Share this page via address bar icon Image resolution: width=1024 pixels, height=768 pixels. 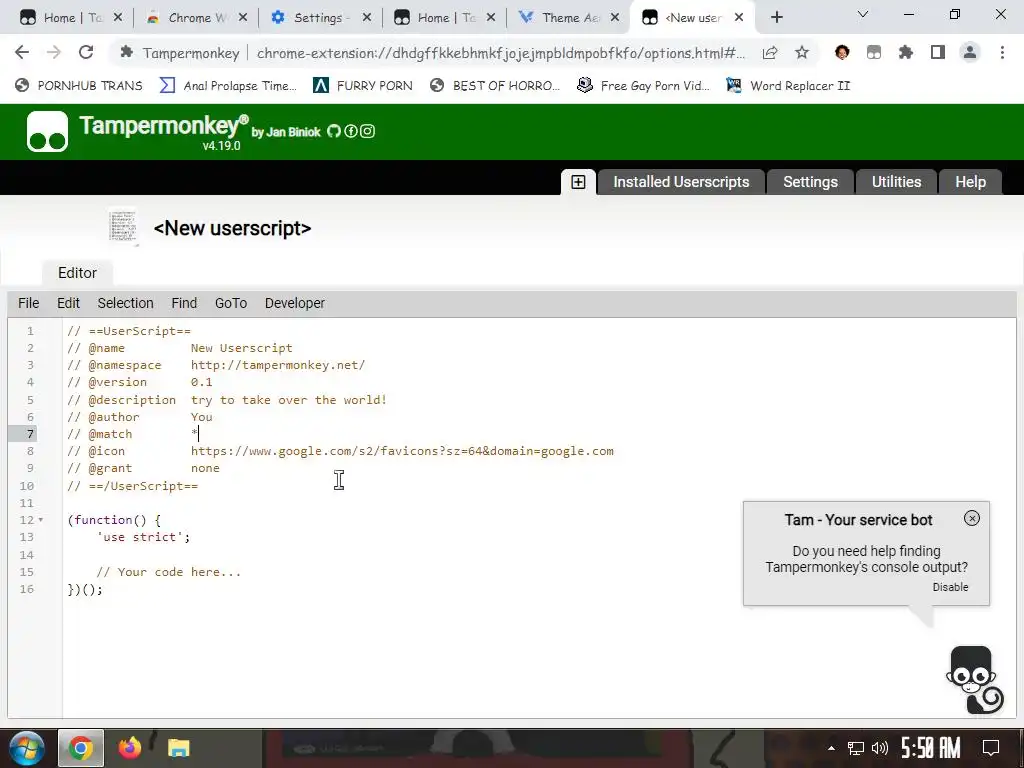click(770, 53)
